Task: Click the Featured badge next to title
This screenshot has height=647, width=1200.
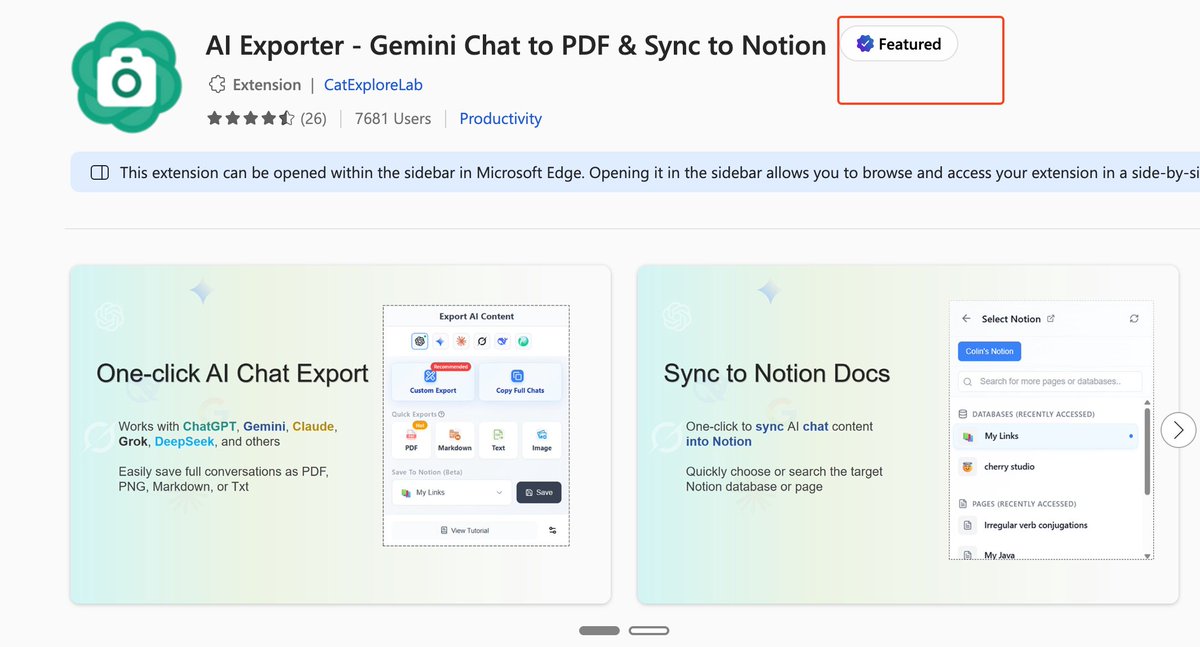Action: click(x=898, y=44)
